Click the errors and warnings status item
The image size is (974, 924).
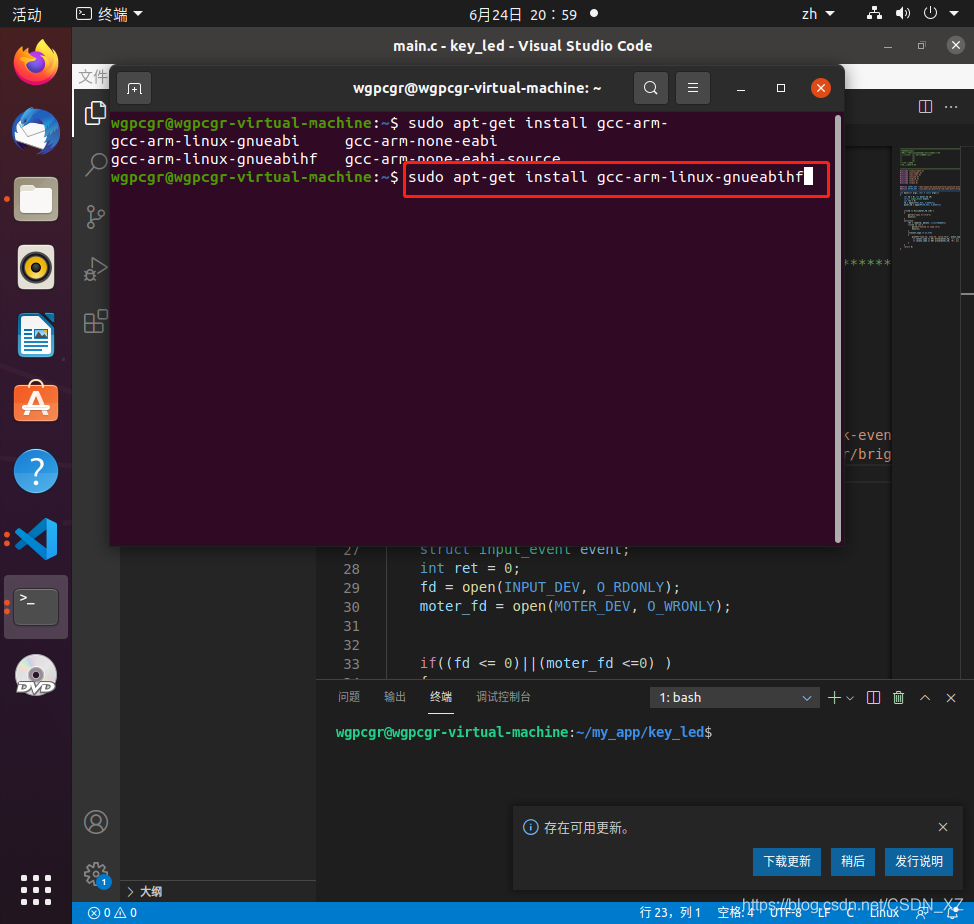pyautogui.click(x=112, y=913)
